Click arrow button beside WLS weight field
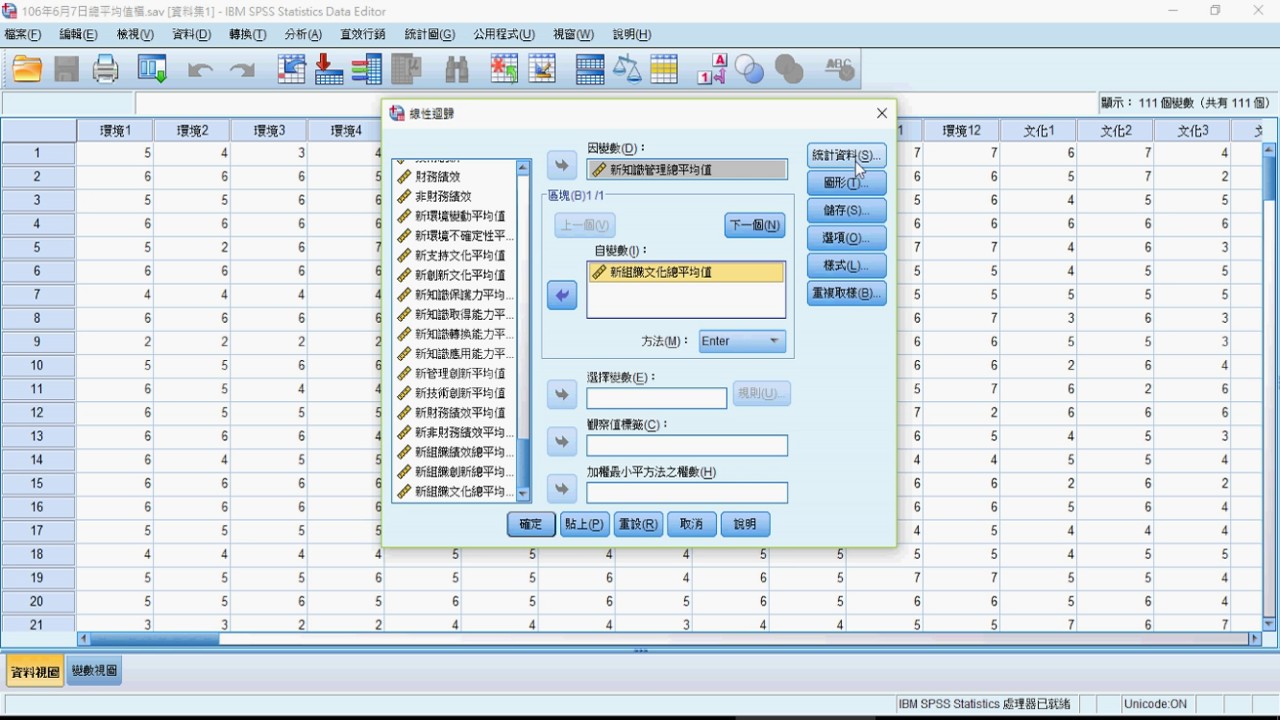This screenshot has width=1280, height=720. point(562,488)
